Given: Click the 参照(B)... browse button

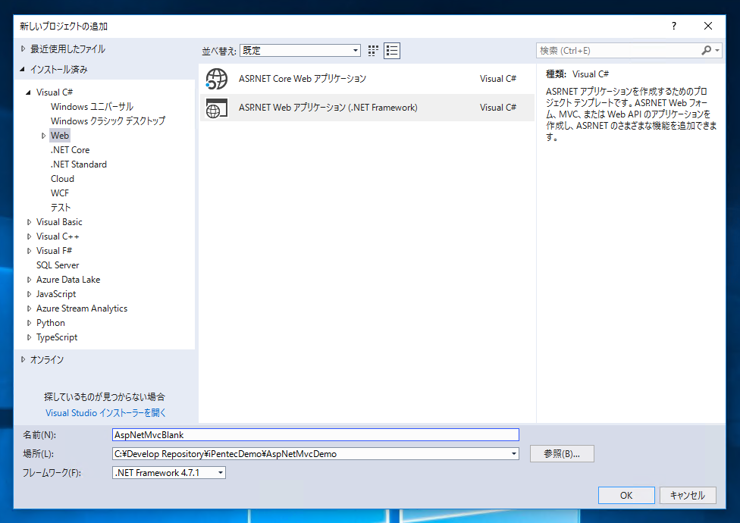Looking at the screenshot, I should (x=562, y=454).
